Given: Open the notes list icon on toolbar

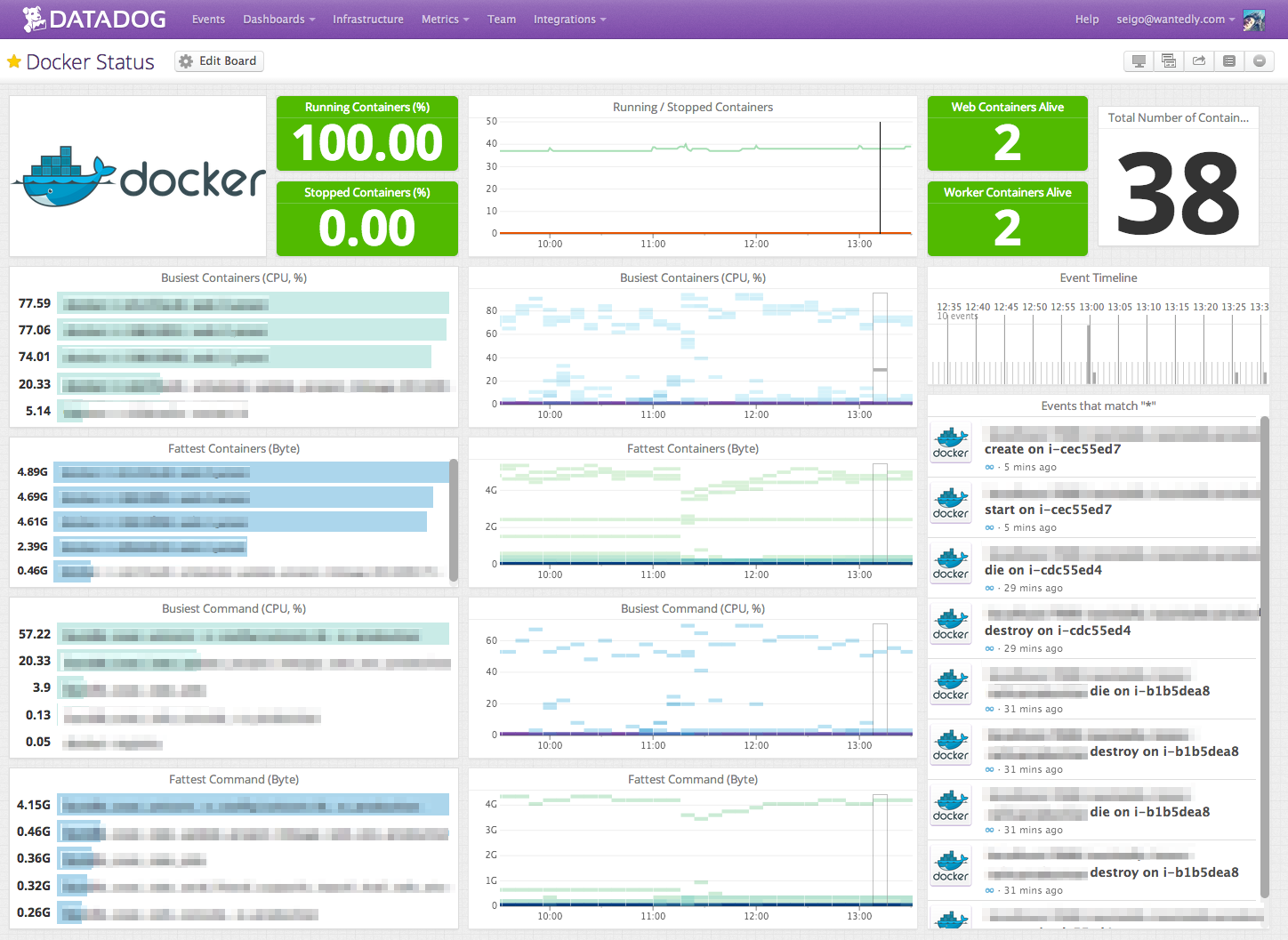Looking at the screenshot, I should (1228, 60).
